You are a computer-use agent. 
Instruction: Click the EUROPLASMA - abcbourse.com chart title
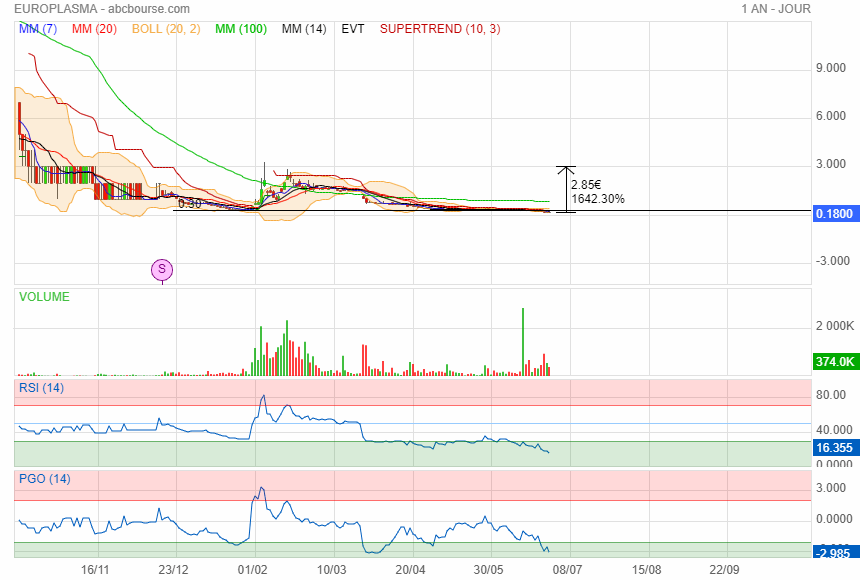102,9
